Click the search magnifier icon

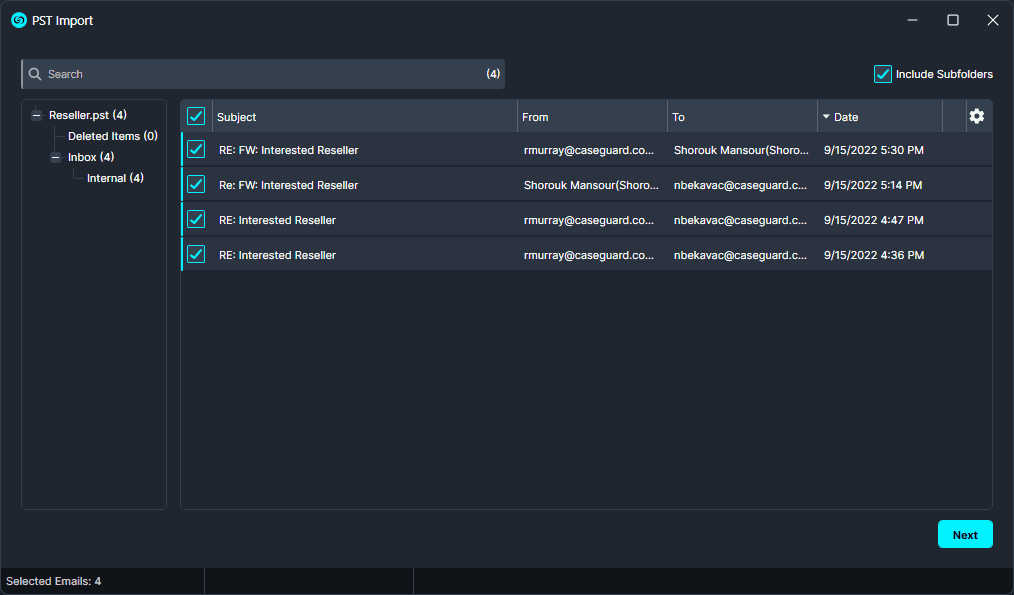click(x=35, y=74)
